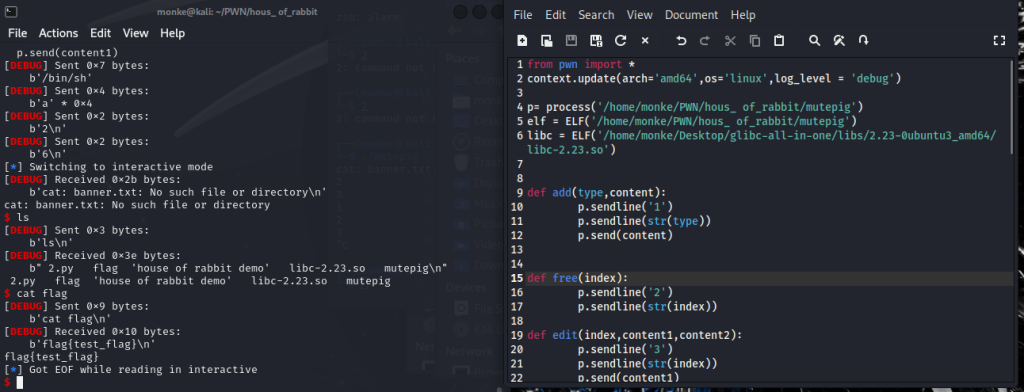
Task: Create a new document in the editor toolbar
Action: (x=522, y=41)
